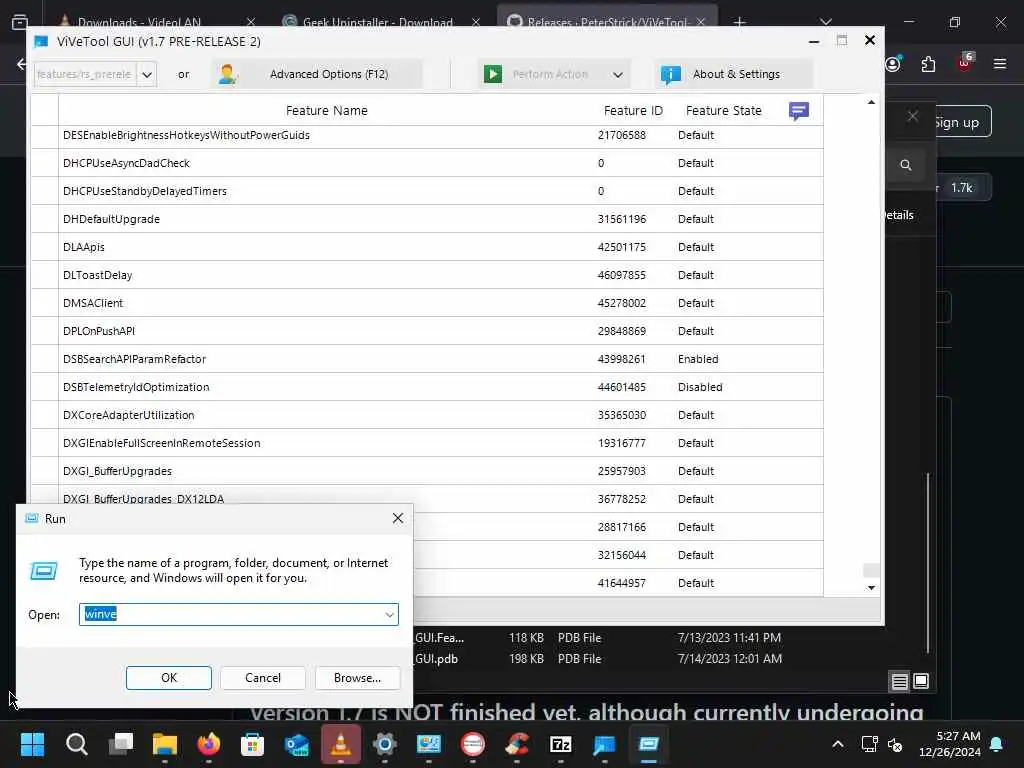Screen dimensions: 1024x768
Task: Select DXCoreAdapterUtilization feature row
Action: click(x=427, y=415)
